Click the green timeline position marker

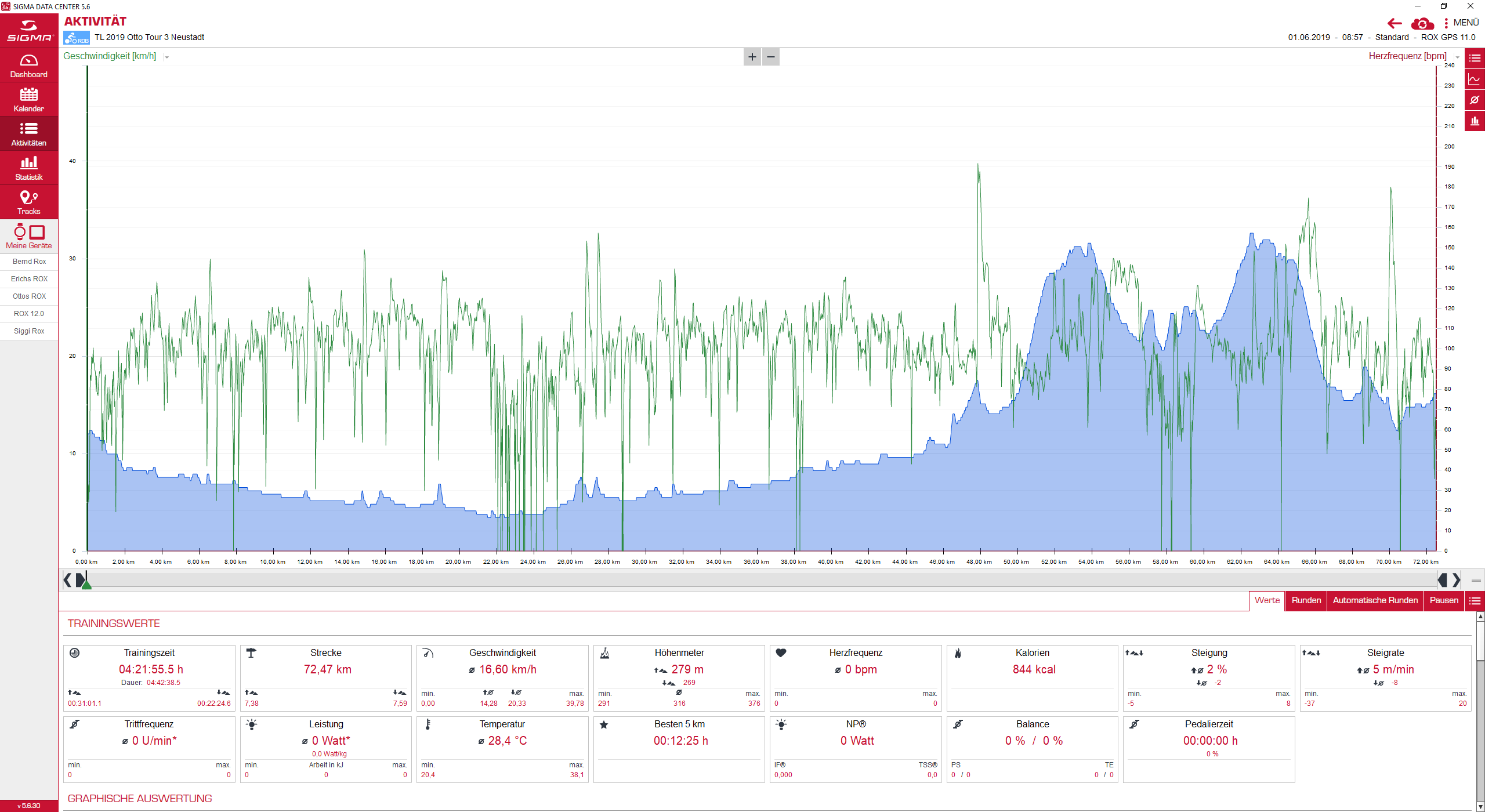[x=86, y=585]
